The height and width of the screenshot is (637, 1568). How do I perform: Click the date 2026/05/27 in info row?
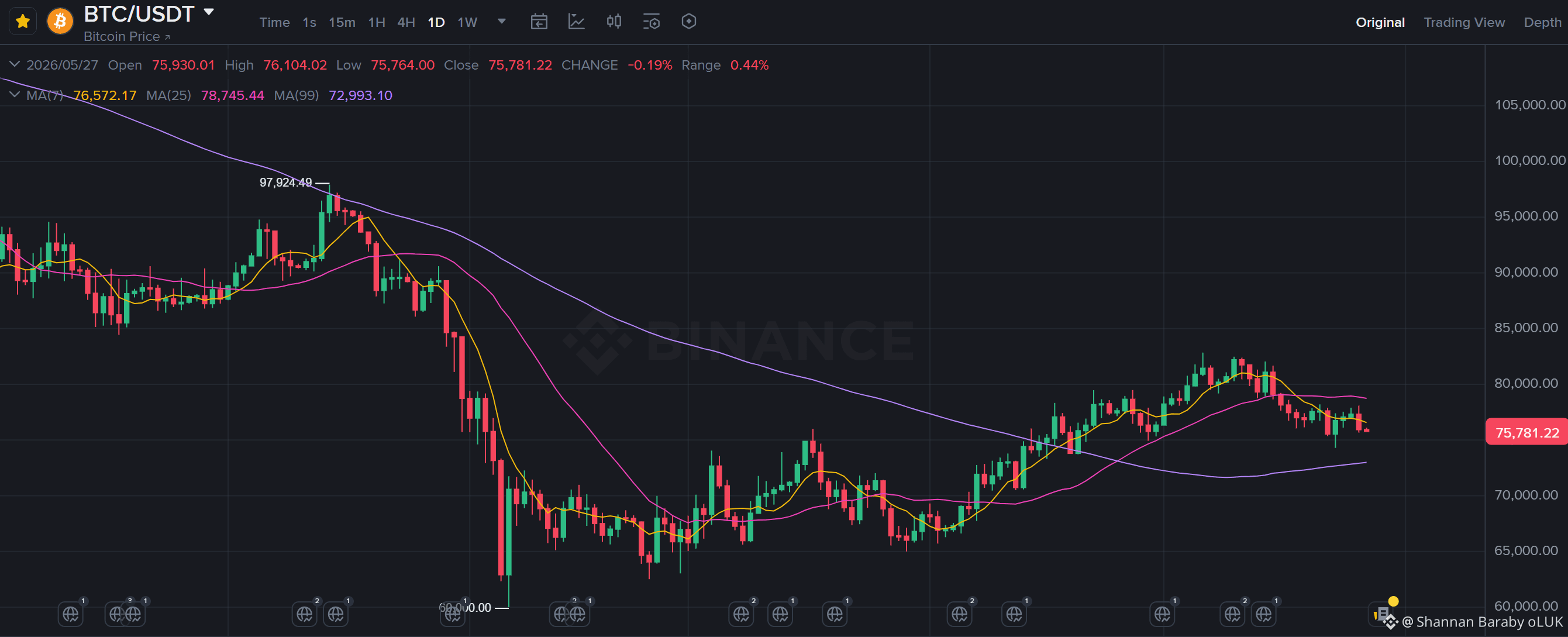pyautogui.click(x=62, y=65)
